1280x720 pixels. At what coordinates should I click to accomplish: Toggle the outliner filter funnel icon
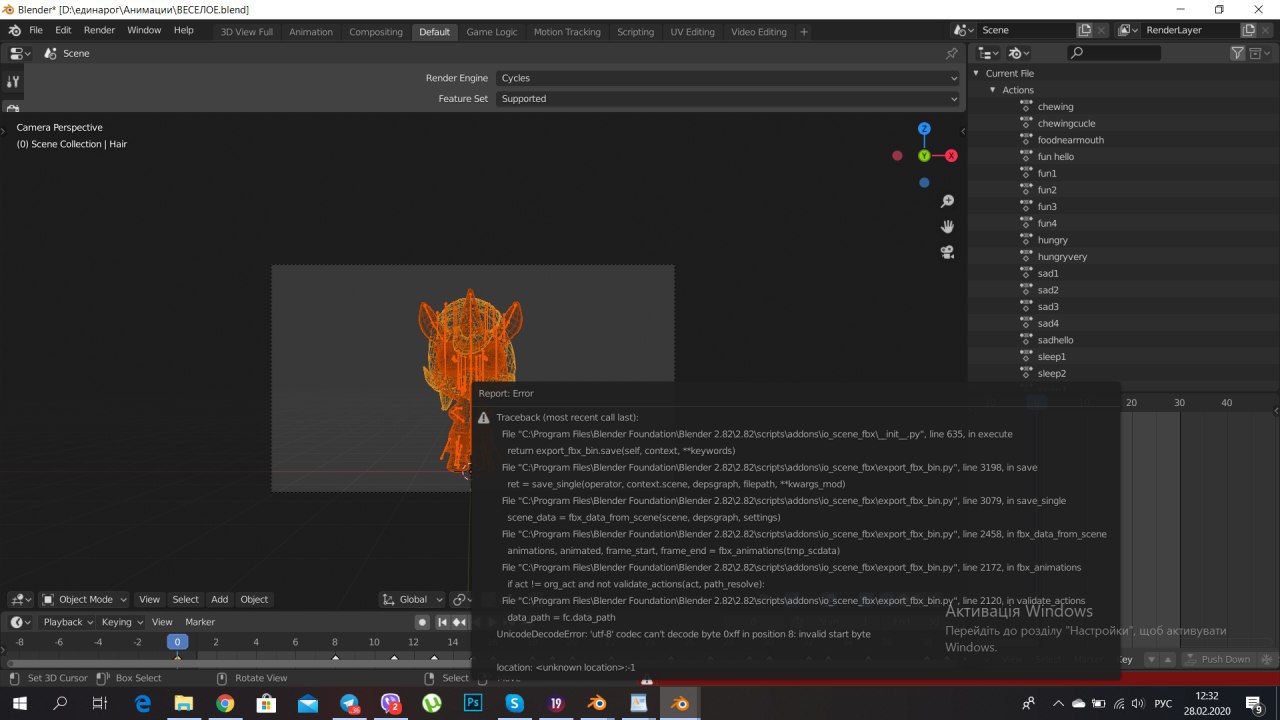[1237, 53]
